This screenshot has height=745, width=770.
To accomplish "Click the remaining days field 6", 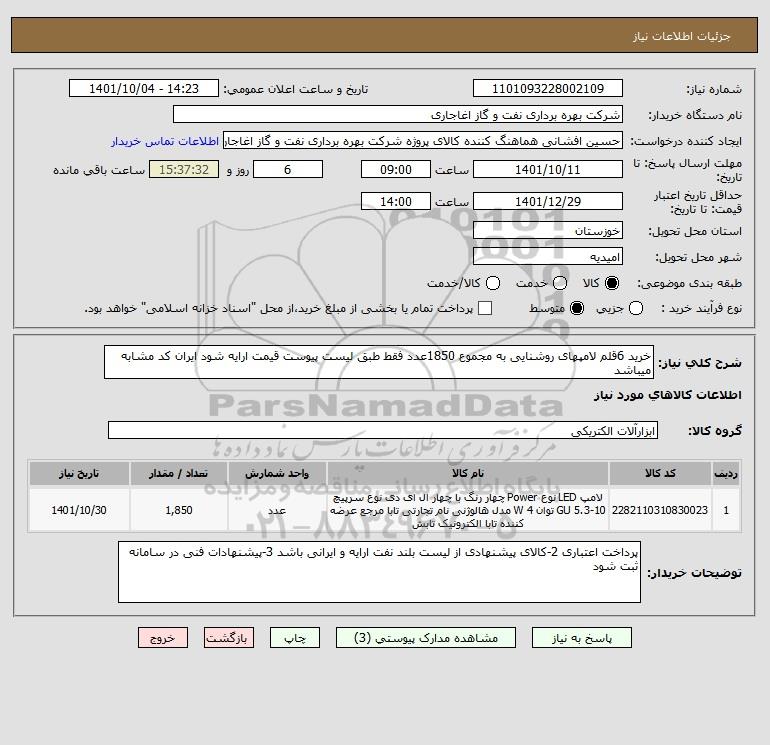I will click(x=288, y=169).
